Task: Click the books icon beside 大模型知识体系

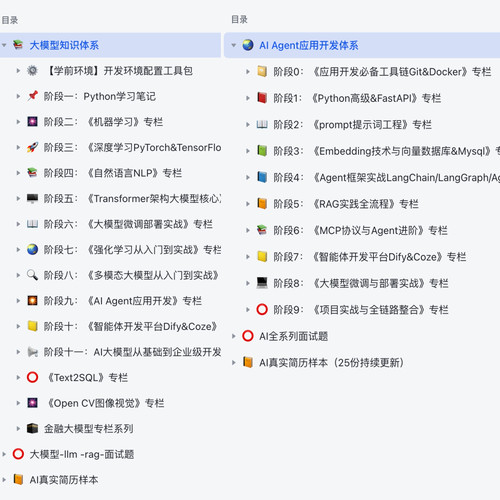Action: tap(18, 45)
